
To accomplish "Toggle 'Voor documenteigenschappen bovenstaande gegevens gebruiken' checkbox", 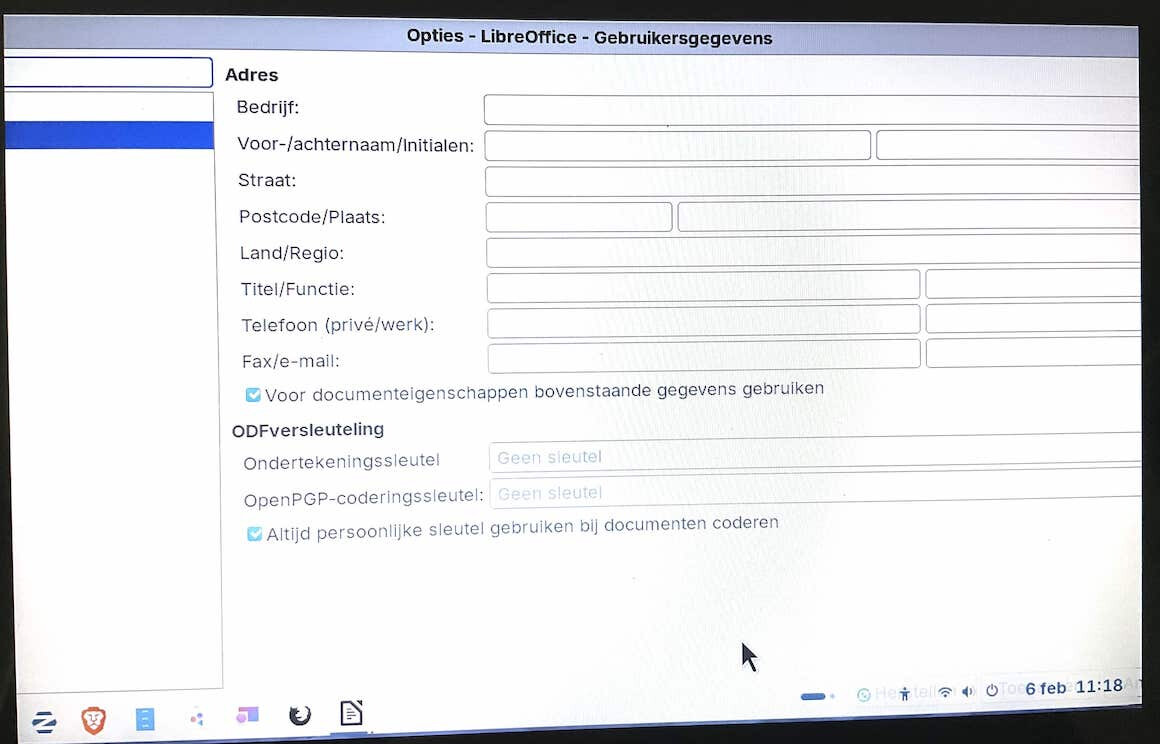I will tap(254, 395).
